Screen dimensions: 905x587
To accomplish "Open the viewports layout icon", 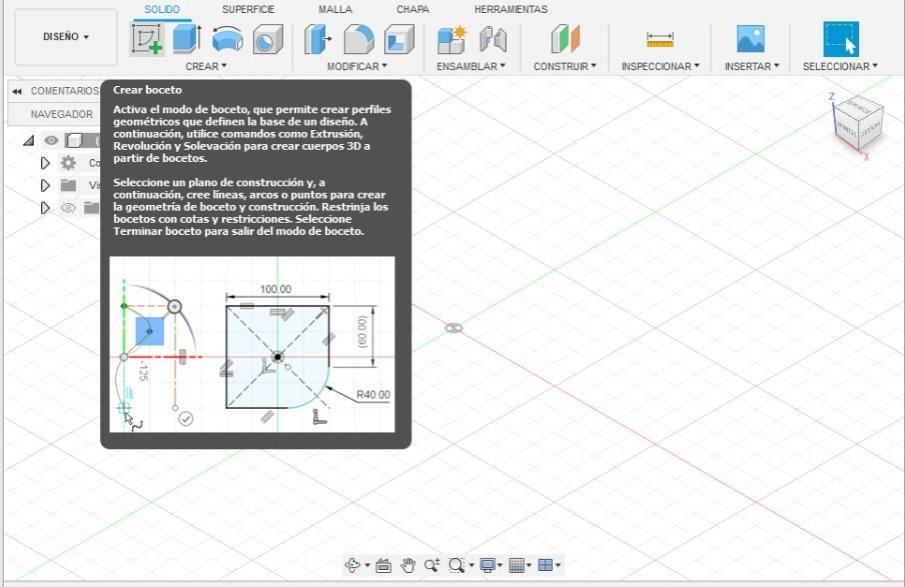I will pyautogui.click(x=545, y=565).
